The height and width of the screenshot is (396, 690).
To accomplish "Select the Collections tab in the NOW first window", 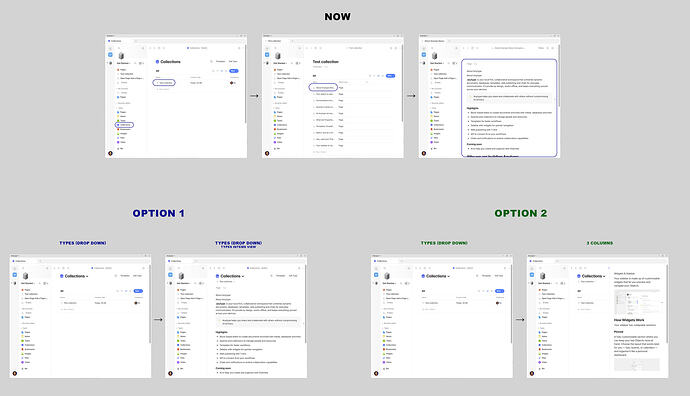I will click(116, 41).
